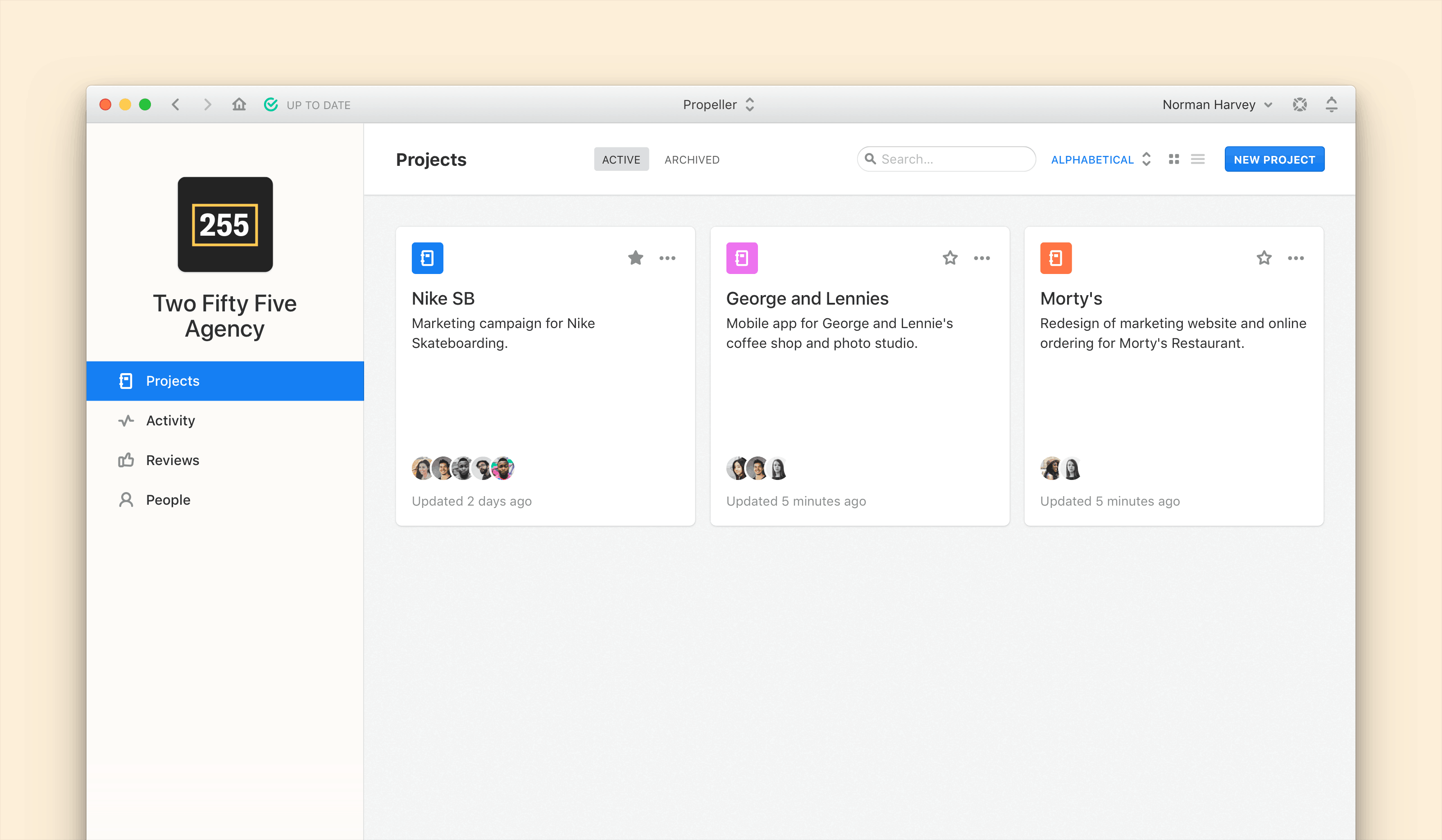The image size is (1442, 840).
Task: Click 'Updated 2 days ago' text
Action: tap(471, 501)
